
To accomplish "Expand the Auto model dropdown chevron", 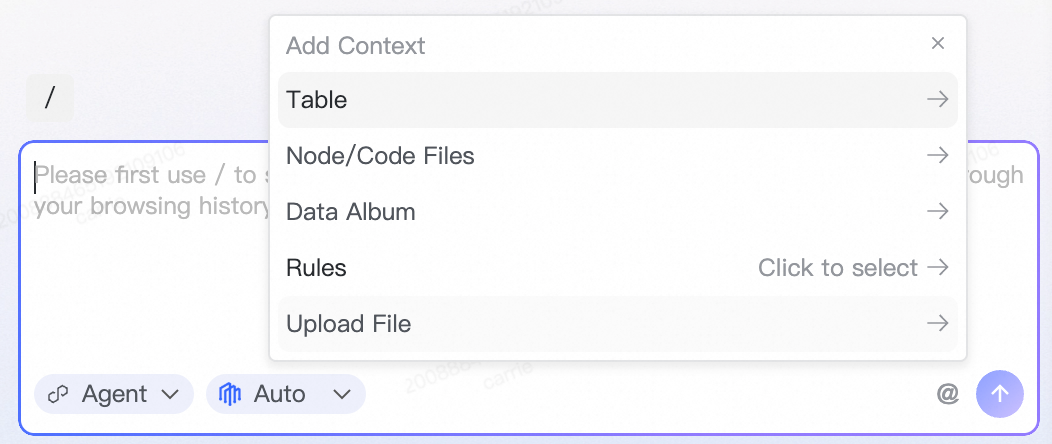I will [342, 394].
